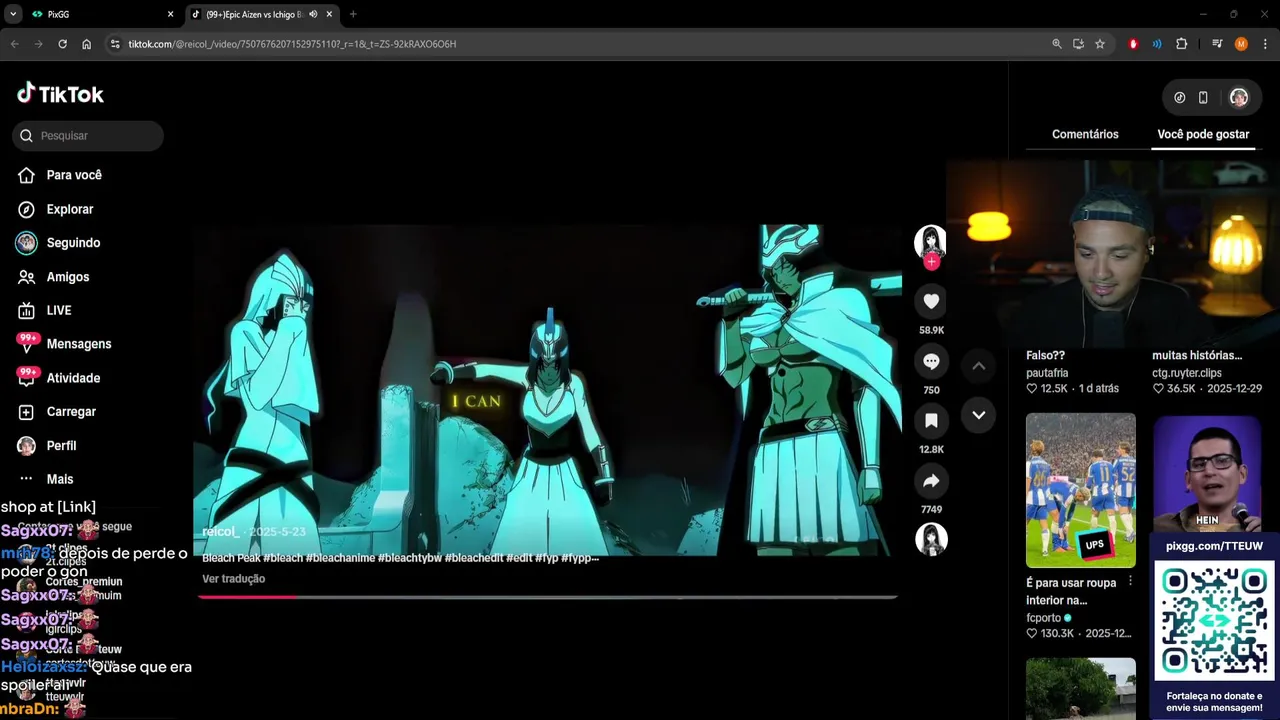Click the #bleach hashtag in caption

(283, 558)
